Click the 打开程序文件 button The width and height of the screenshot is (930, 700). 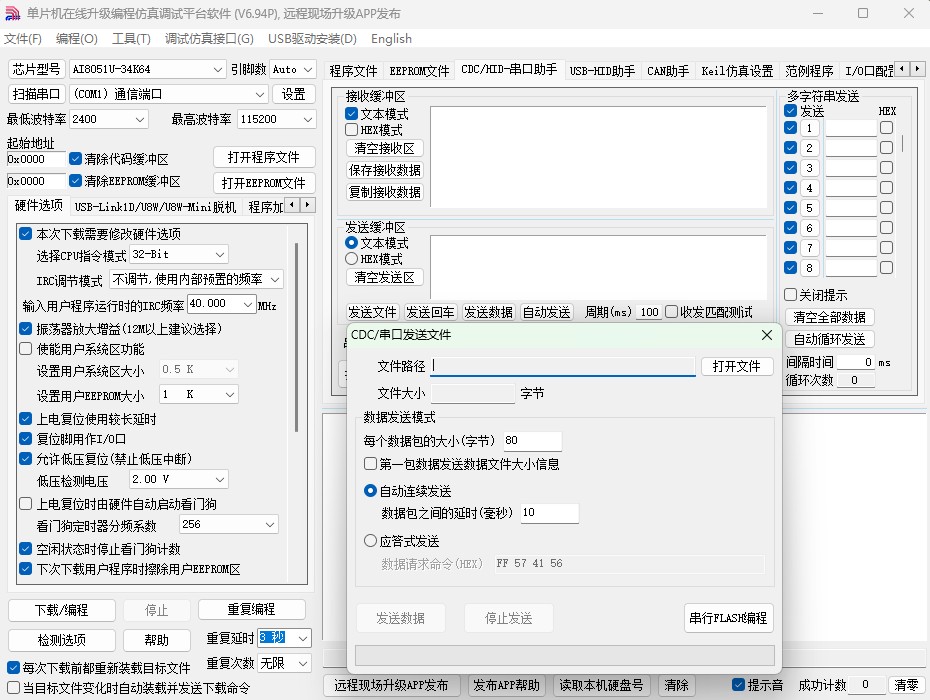(x=264, y=157)
